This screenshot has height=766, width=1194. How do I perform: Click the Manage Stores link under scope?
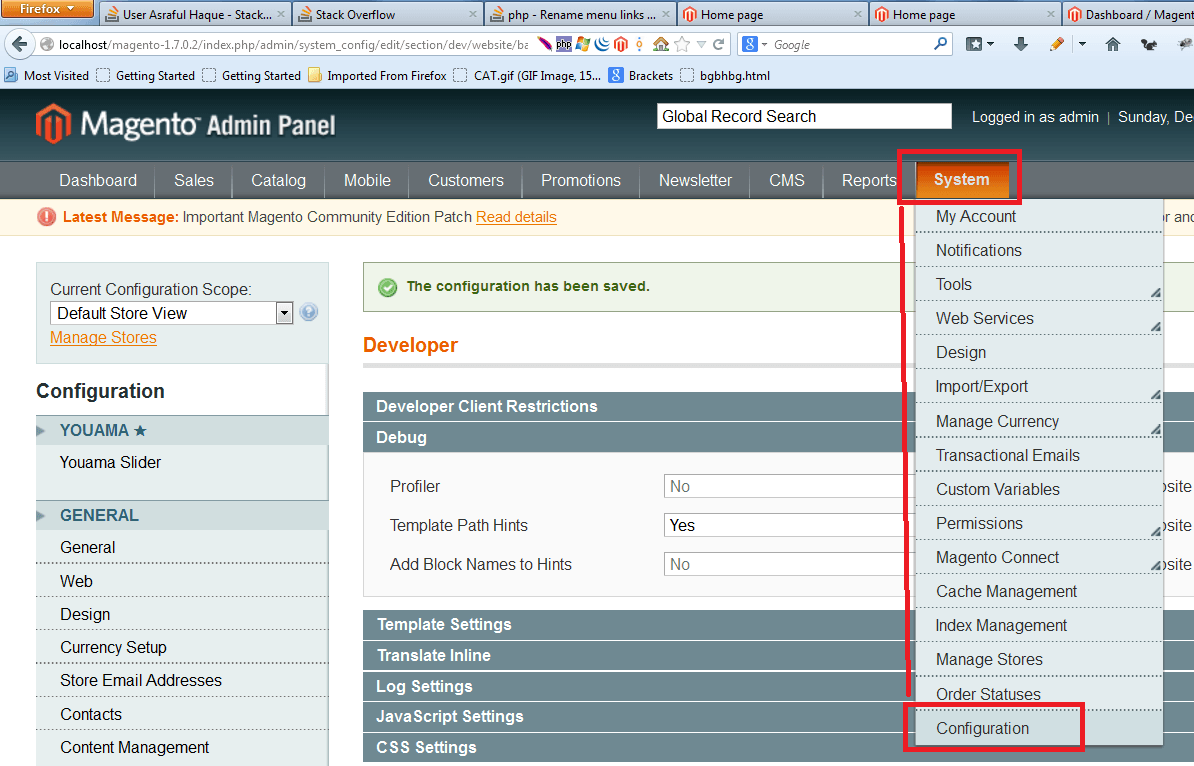click(103, 338)
